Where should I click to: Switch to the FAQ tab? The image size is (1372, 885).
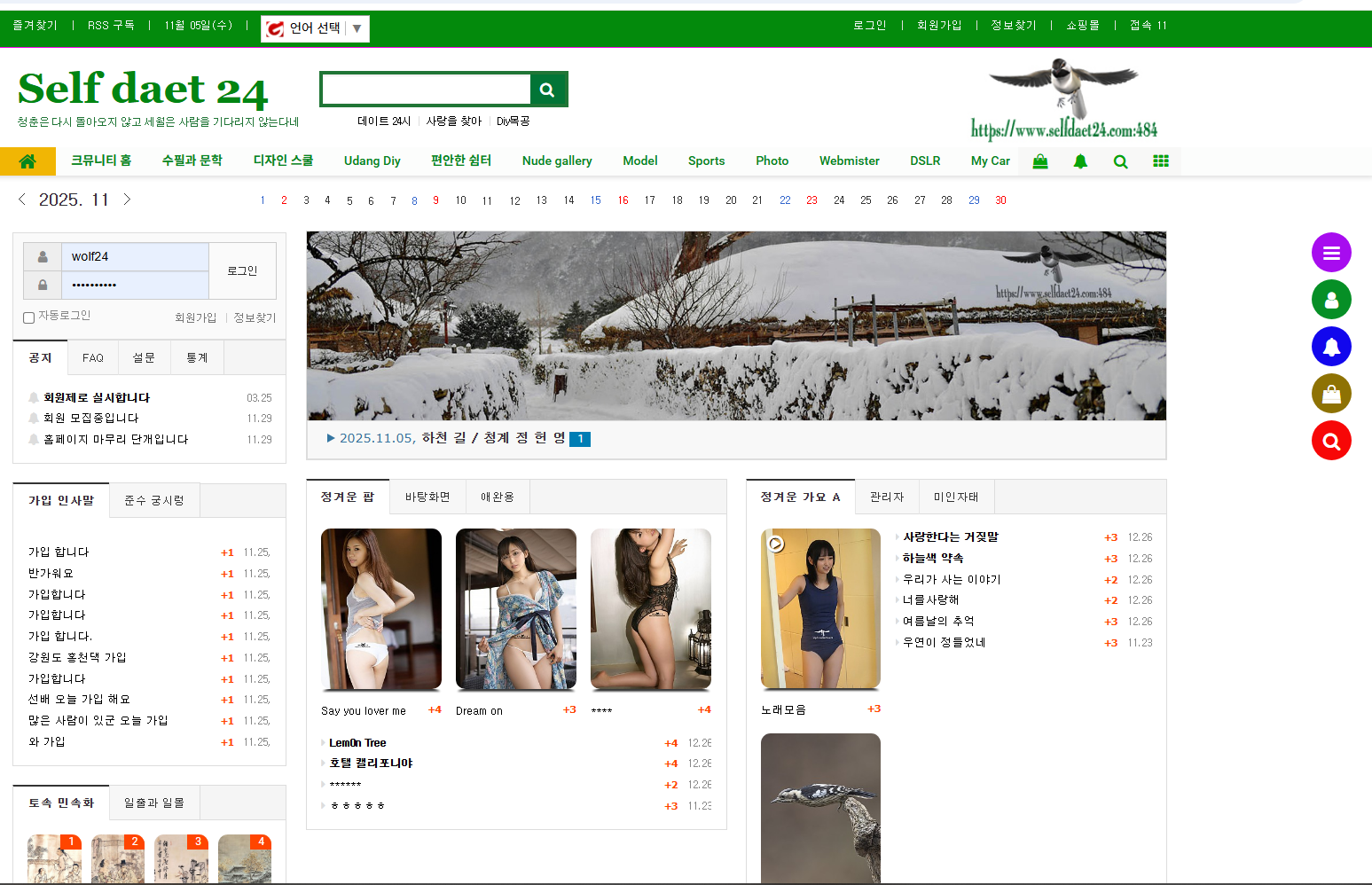[93, 358]
